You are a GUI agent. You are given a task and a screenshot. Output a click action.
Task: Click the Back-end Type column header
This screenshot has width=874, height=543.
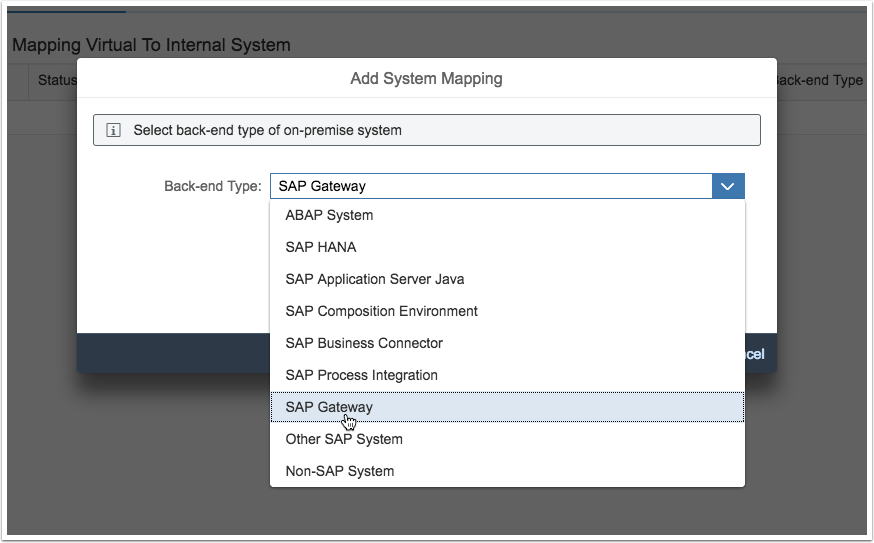(820, 80)
